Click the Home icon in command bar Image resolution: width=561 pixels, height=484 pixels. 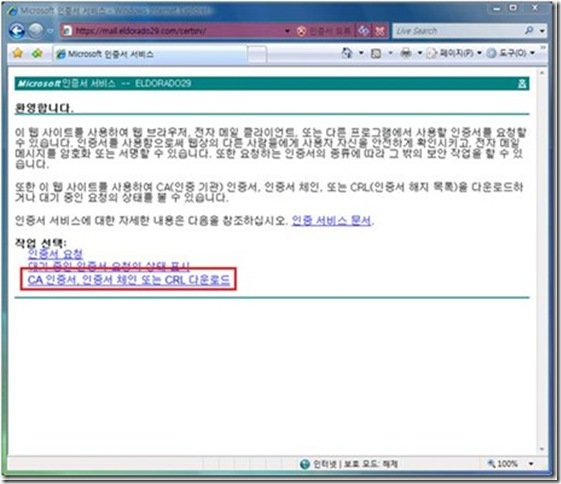click(347, 53)
